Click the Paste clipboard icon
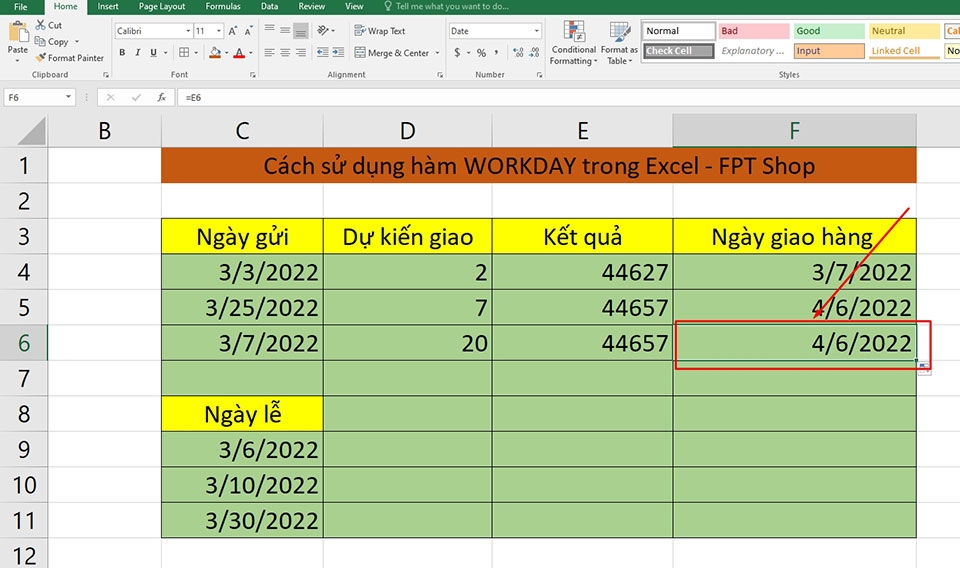Viewport: 960px width, 568px height. pyautogui.click(x=18, y=32)
